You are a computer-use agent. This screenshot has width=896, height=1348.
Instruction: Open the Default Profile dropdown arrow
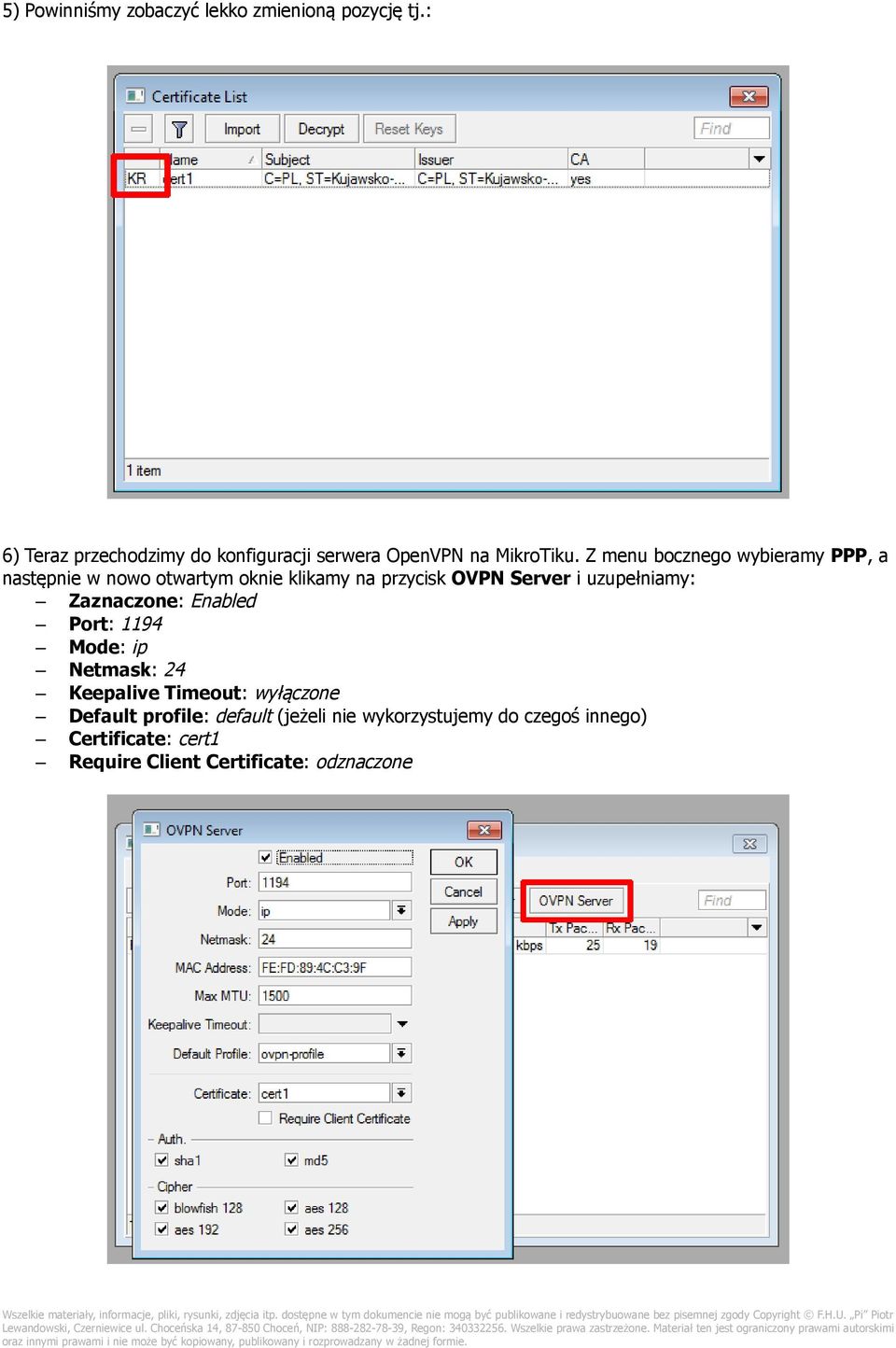(x=401, y=1053)
